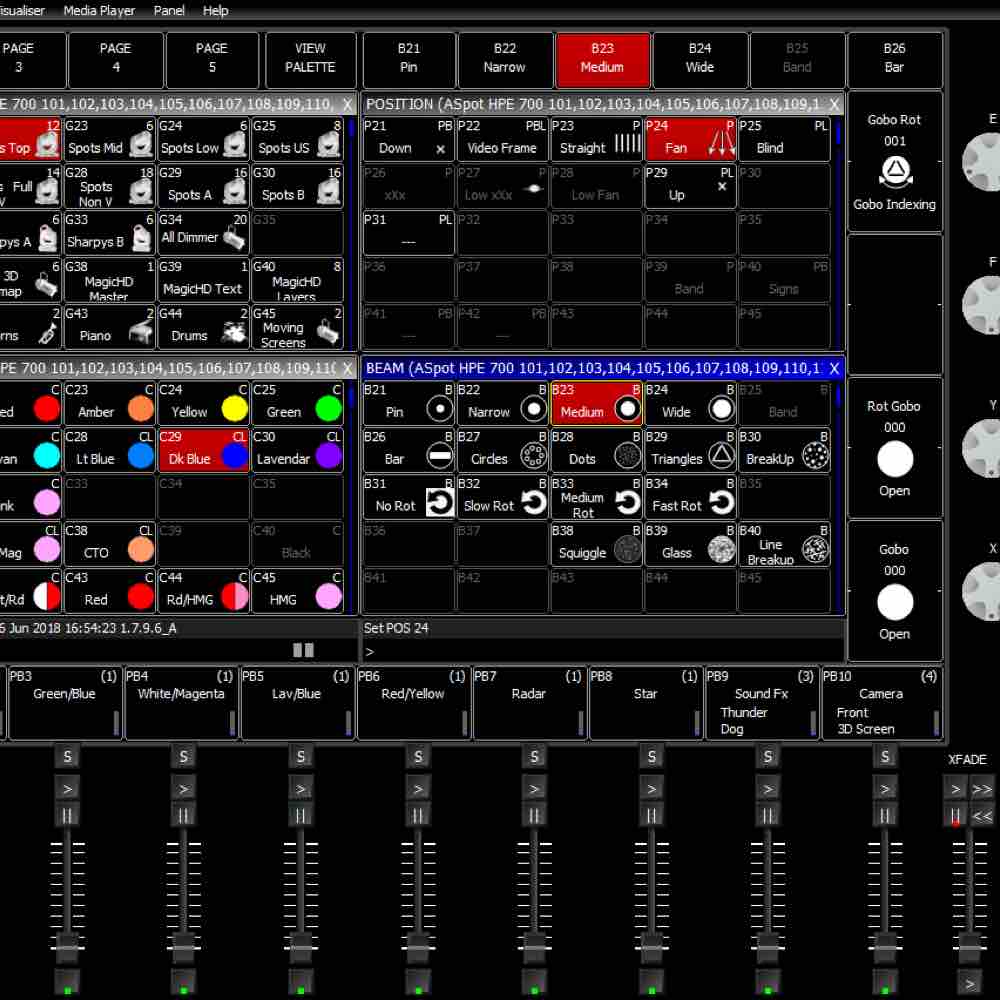Select the B24 Wide beam palette
The width and height of the screenshot is (1000, 1000).
tap(690, 403)
